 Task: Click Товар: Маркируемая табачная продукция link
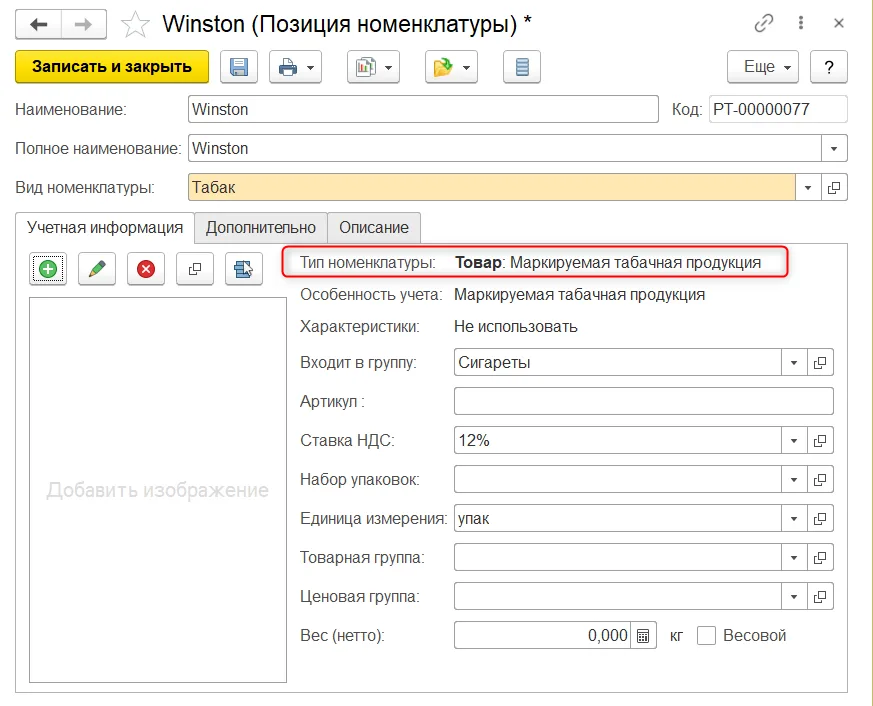pyautogui.click(x=608, y=262)
